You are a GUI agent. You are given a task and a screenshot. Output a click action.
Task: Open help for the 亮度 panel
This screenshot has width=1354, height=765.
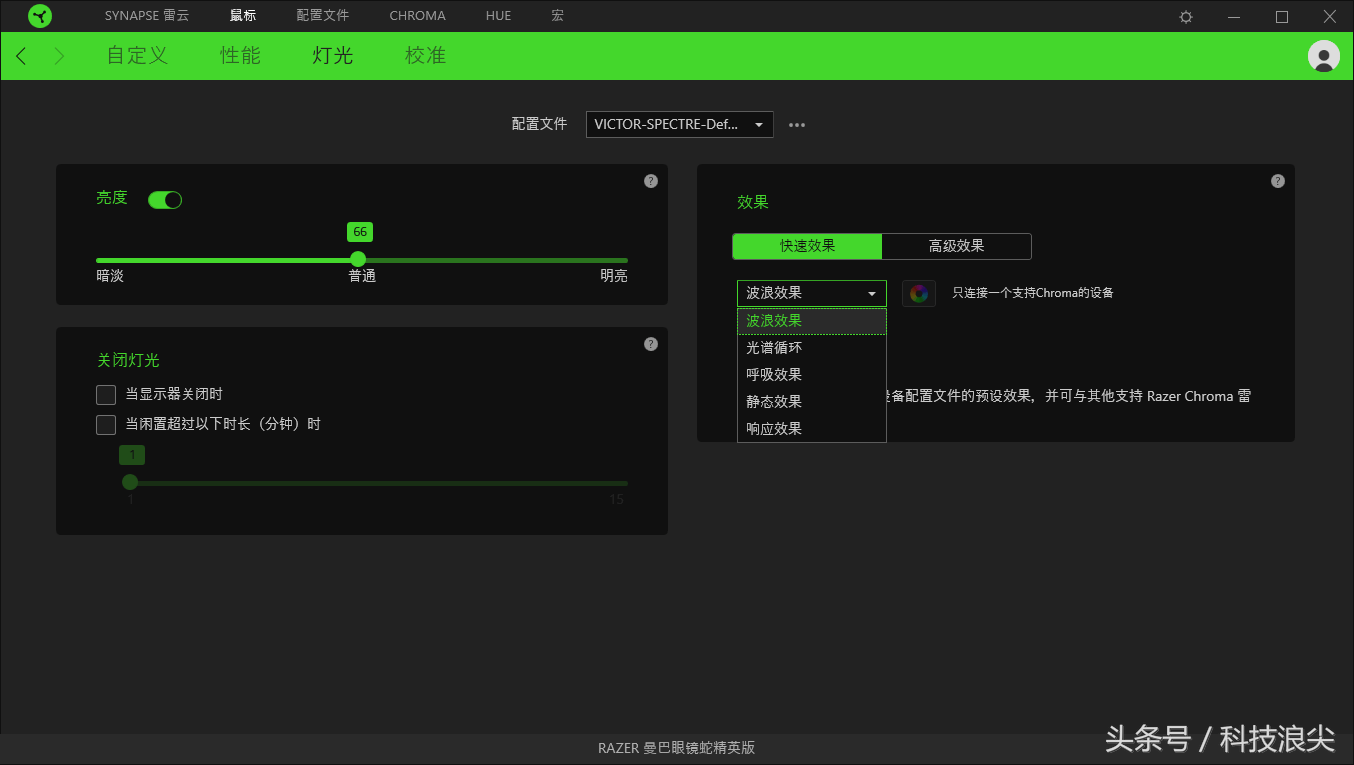(650, 180)
